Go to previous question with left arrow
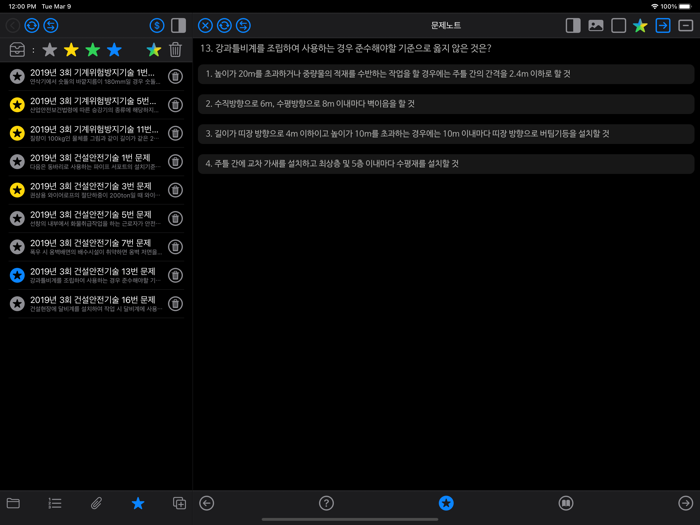Viewport: 700px width, 525px height. [207, 503]
